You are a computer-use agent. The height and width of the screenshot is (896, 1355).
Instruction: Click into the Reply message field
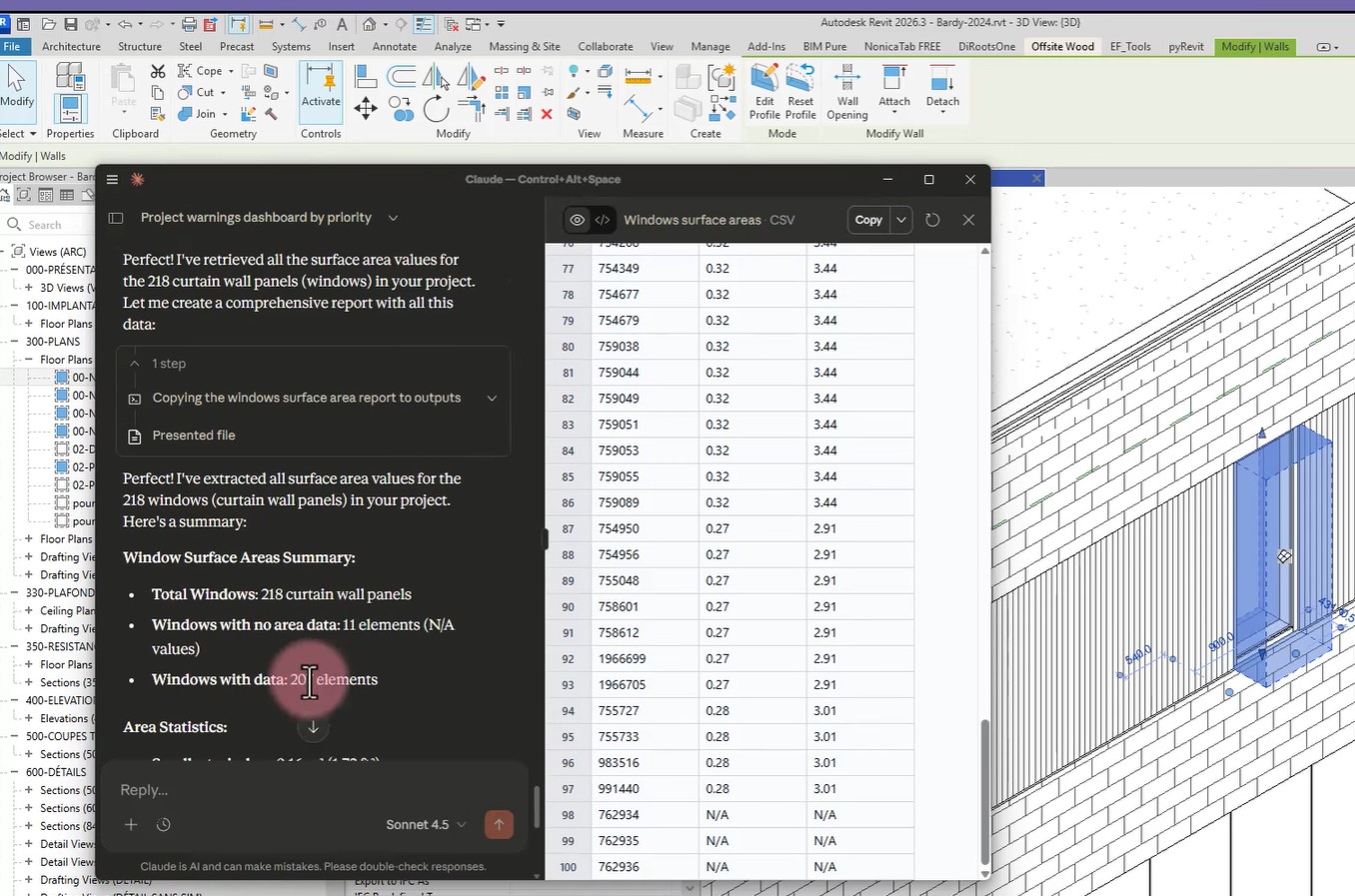[300, 790]
